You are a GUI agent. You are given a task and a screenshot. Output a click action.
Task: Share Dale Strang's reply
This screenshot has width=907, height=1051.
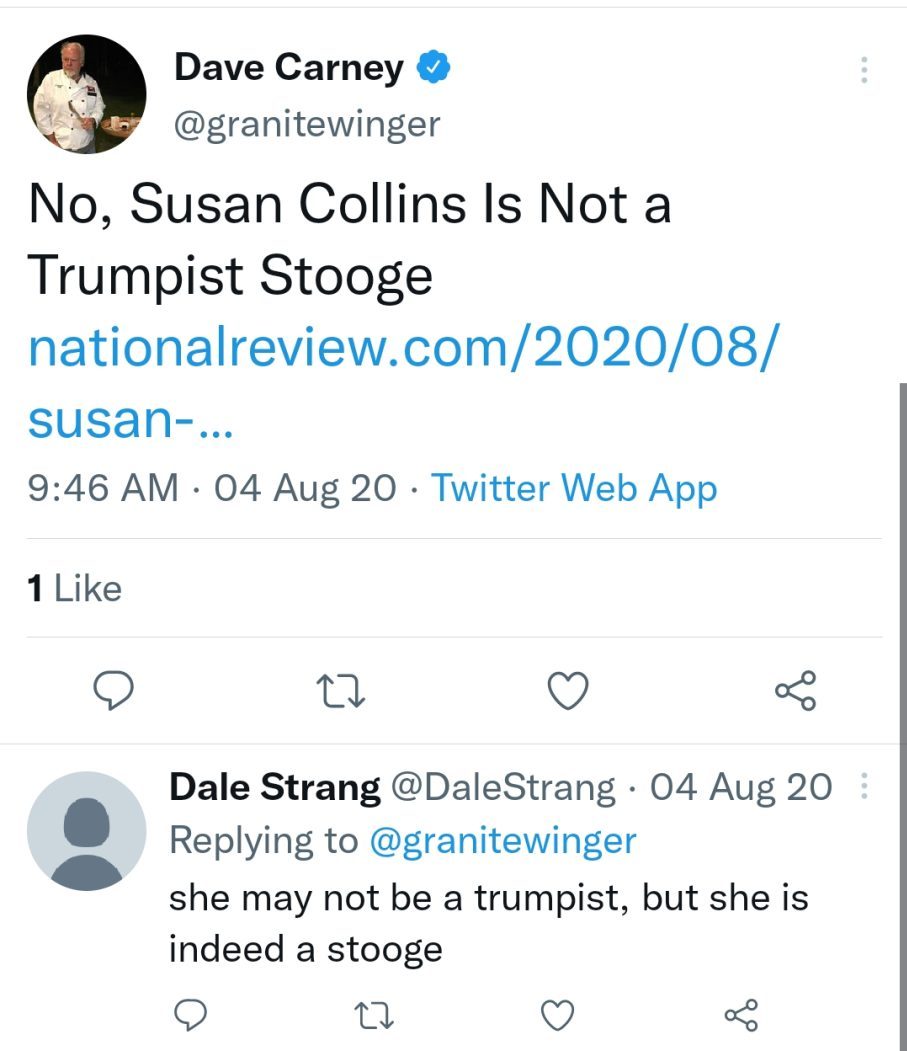(741, 1015)
